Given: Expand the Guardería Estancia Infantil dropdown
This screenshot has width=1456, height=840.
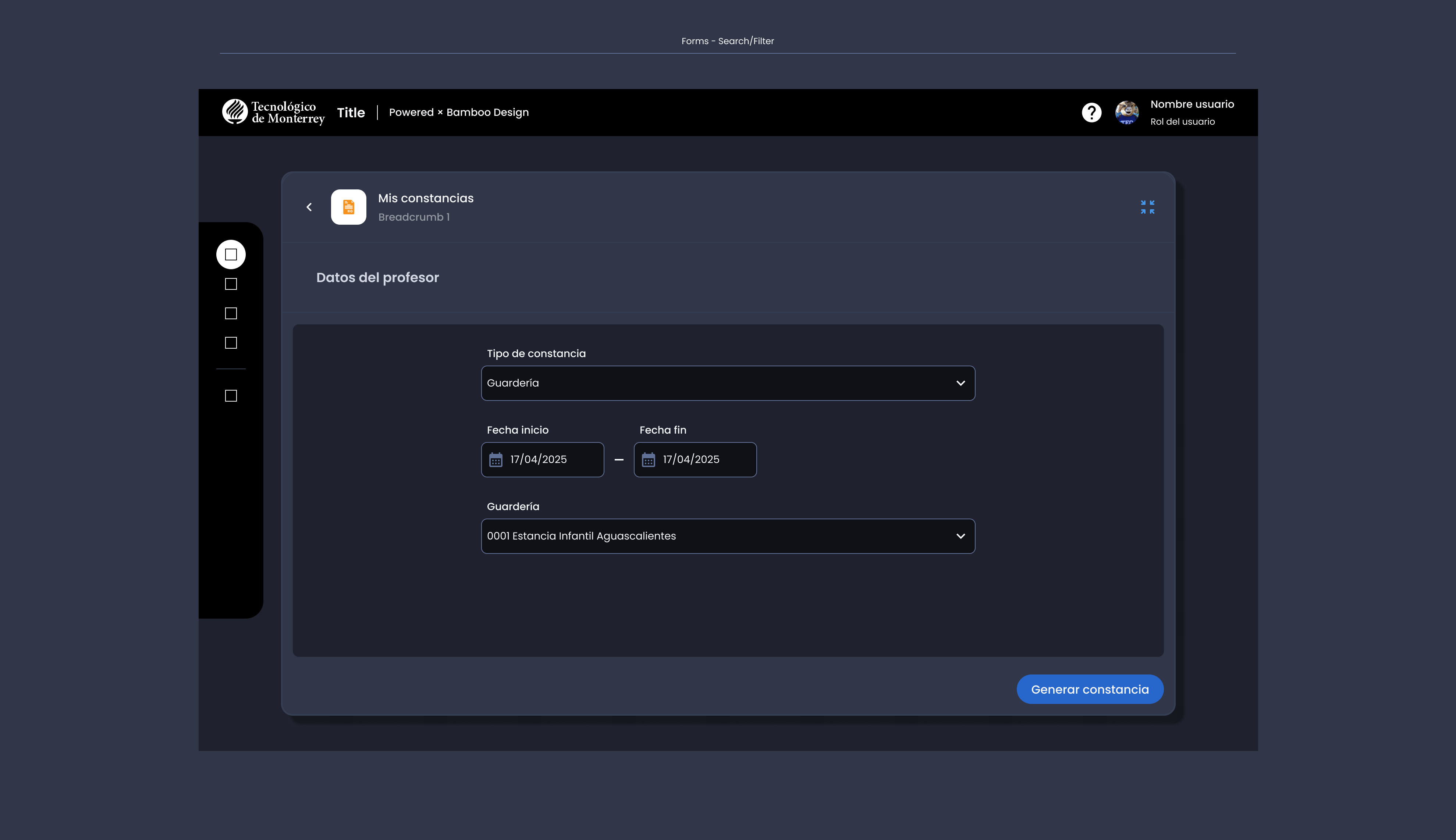Looking at the screenshot, I should [x=728, y=536].
